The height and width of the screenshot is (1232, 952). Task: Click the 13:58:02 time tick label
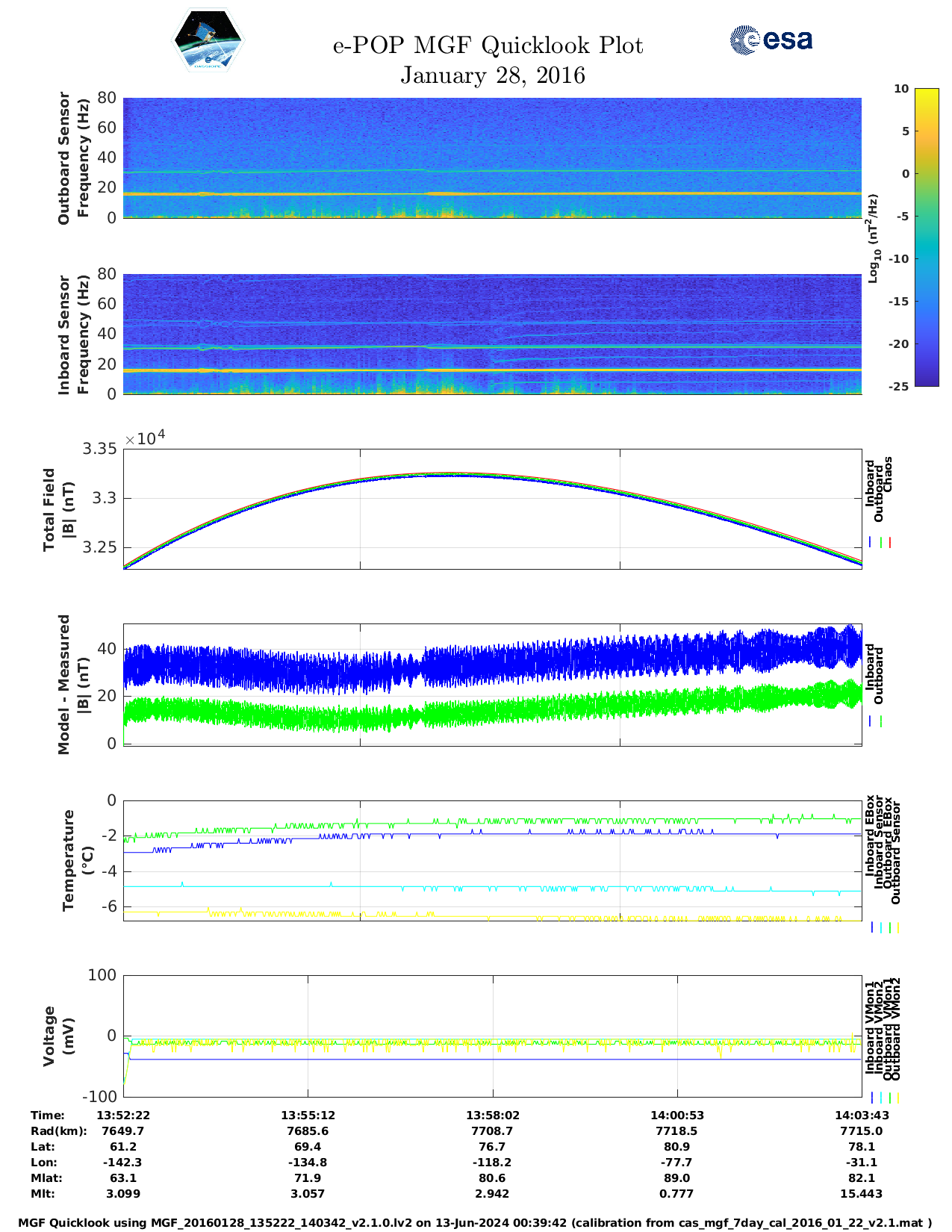click(x=493, y=1116)
